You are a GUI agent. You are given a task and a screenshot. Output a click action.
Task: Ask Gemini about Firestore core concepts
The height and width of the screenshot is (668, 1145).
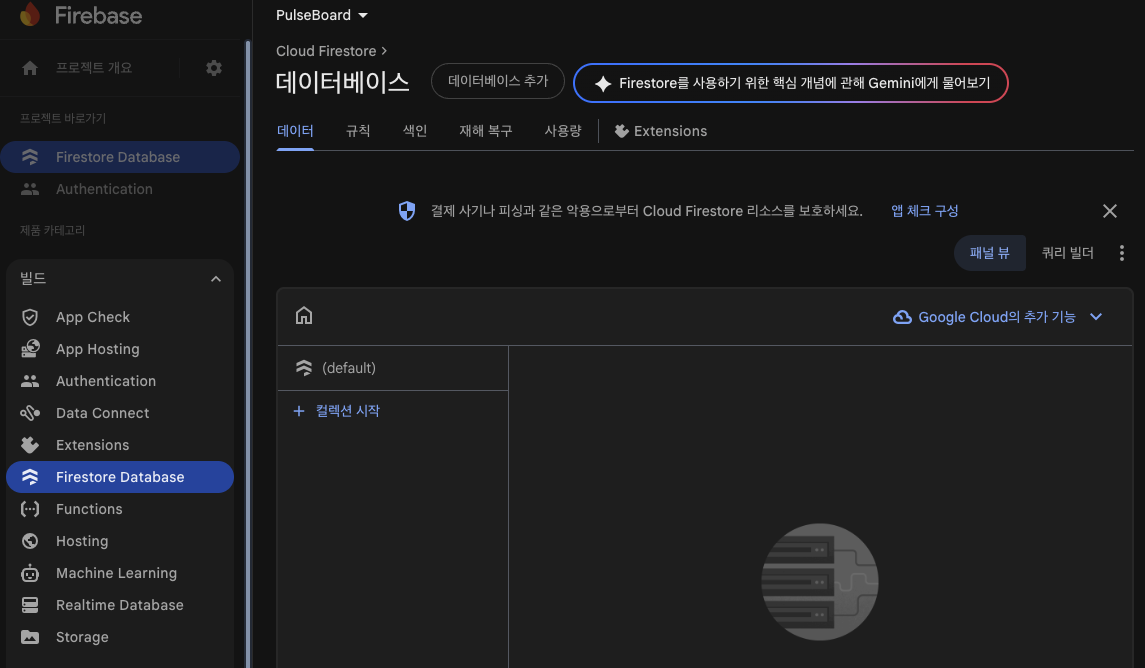click(x=791, y=83)
